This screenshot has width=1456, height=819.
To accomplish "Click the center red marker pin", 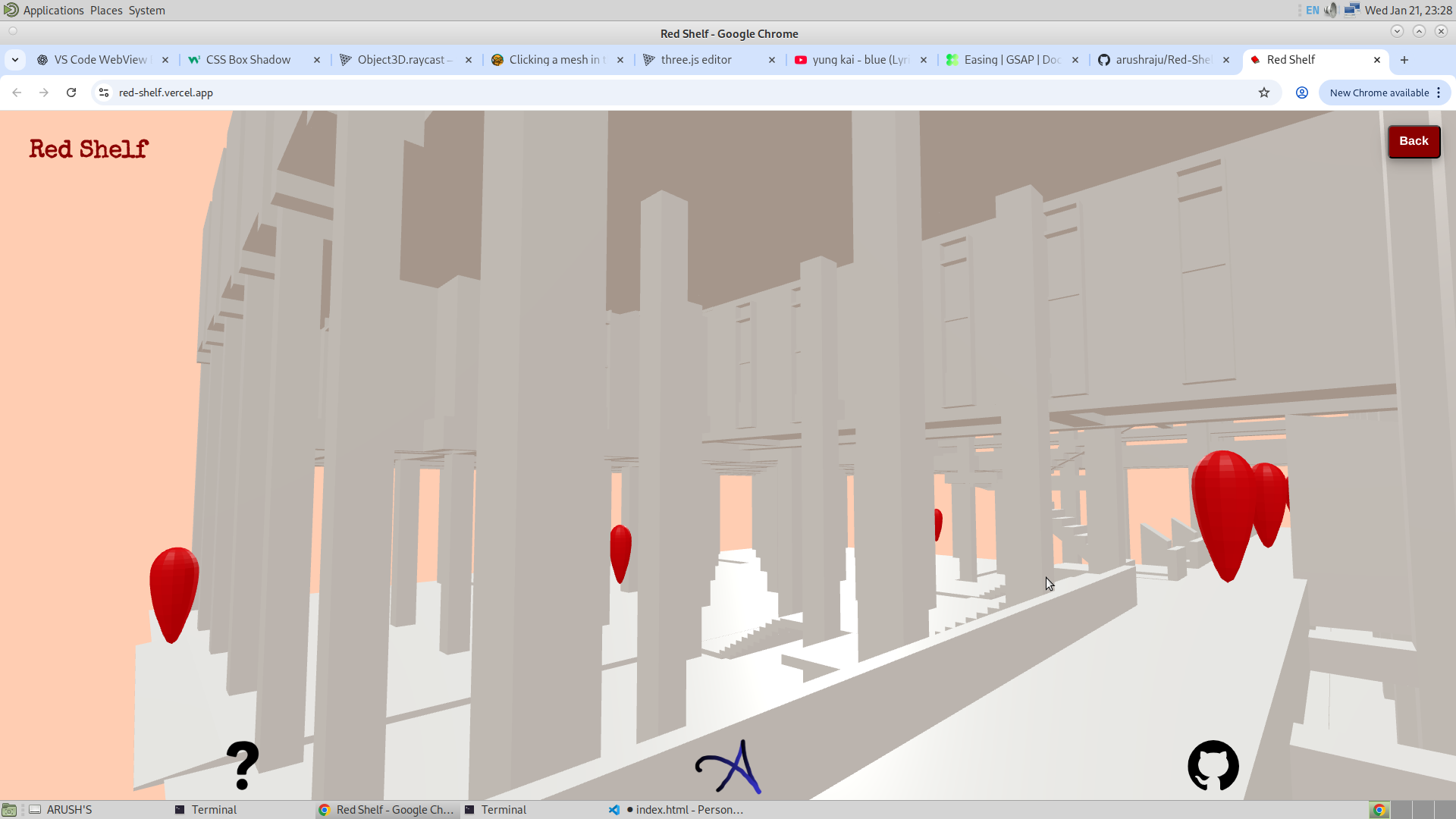I will [620, 552].
